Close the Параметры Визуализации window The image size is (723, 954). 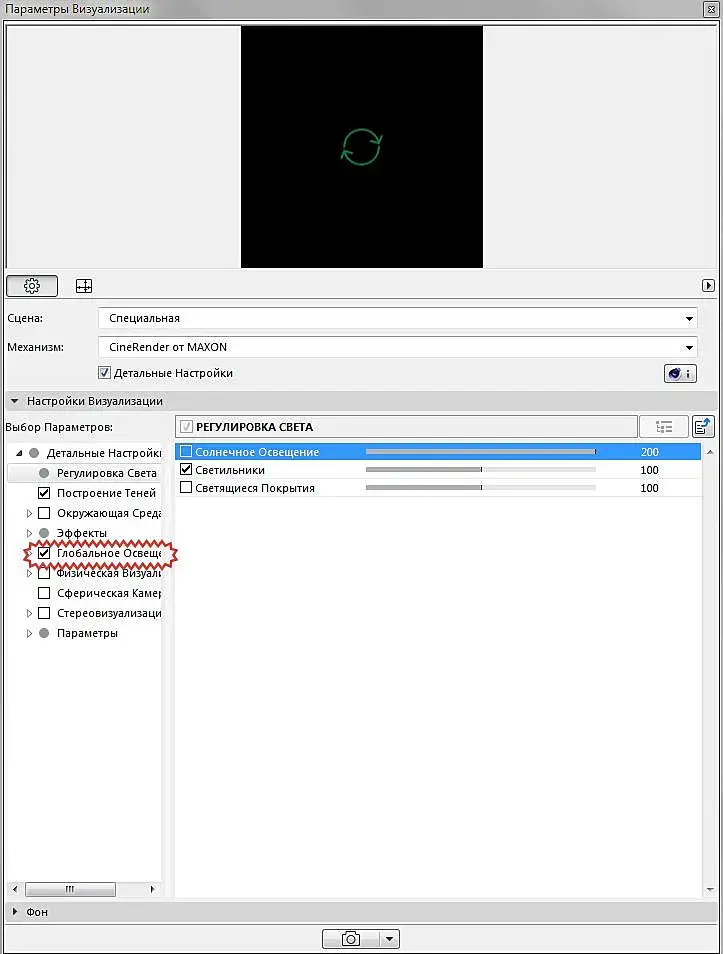click(711, 9)
